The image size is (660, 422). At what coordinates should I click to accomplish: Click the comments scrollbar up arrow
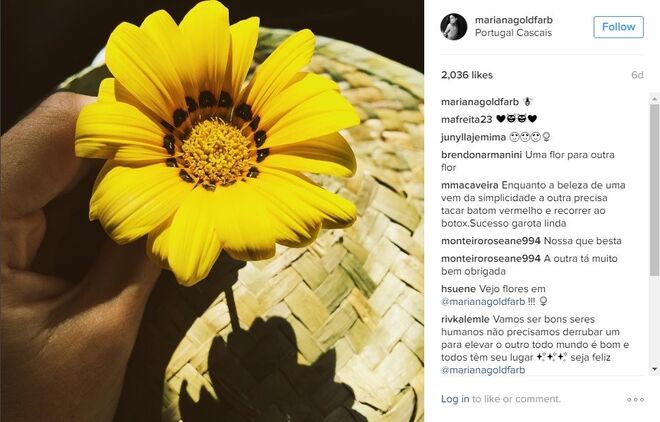click(654, 99)
